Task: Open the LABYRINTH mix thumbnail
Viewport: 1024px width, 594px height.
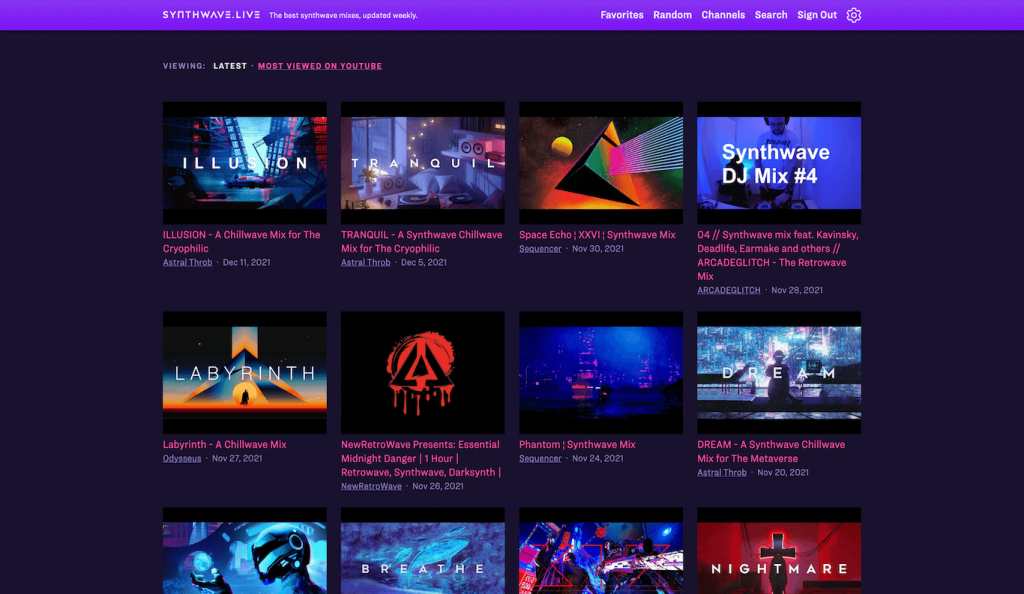Action: point(245,373)
